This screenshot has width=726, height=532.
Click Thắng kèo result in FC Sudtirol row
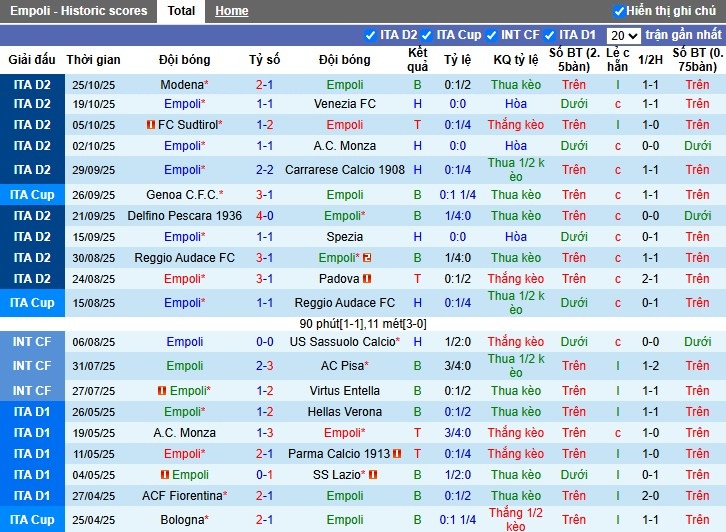(516, 125)
